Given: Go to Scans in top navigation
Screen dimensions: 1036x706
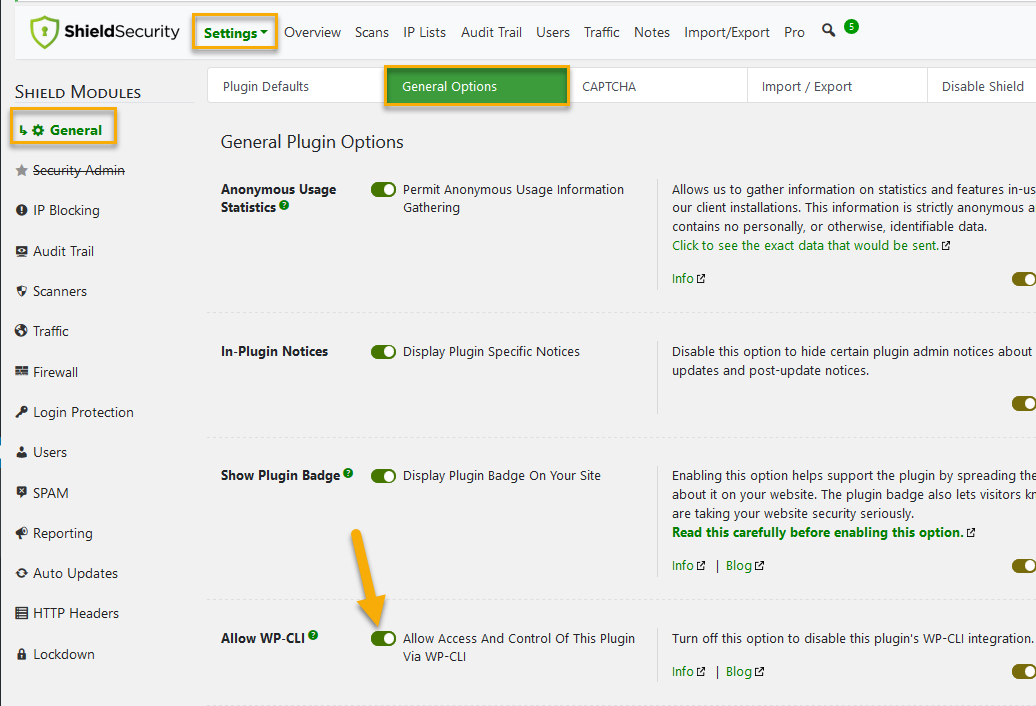Looking at the screenshot, I should (371, 32).
